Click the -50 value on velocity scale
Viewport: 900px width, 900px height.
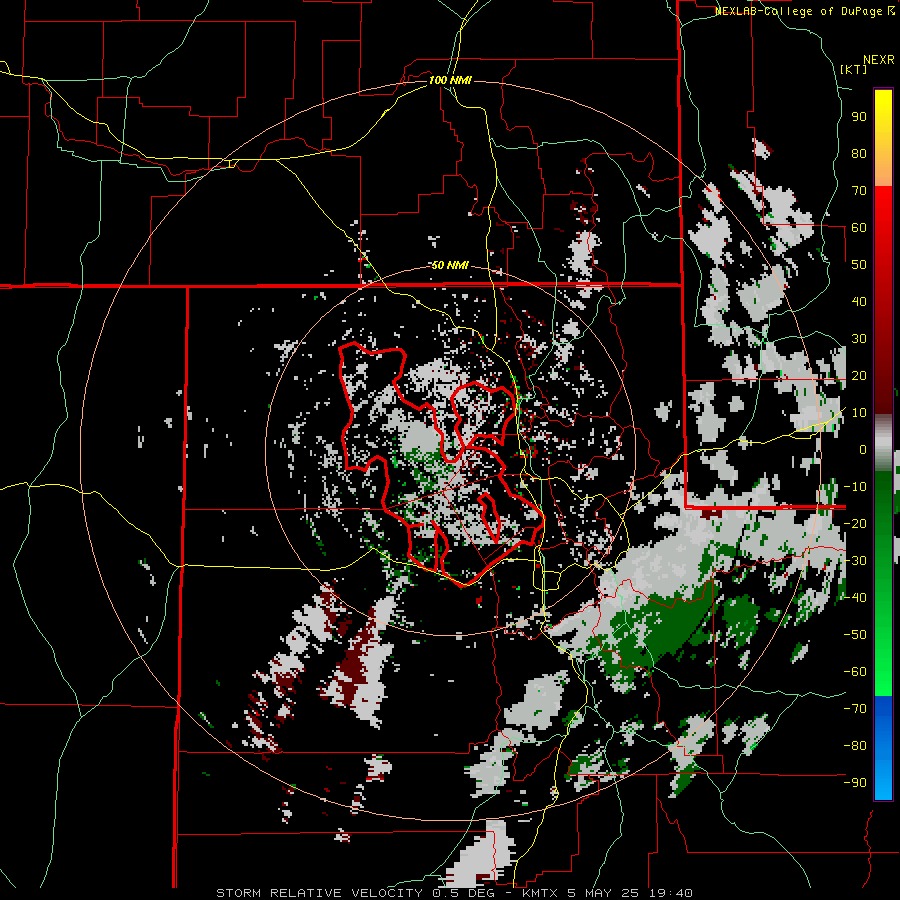click(855, 635)
